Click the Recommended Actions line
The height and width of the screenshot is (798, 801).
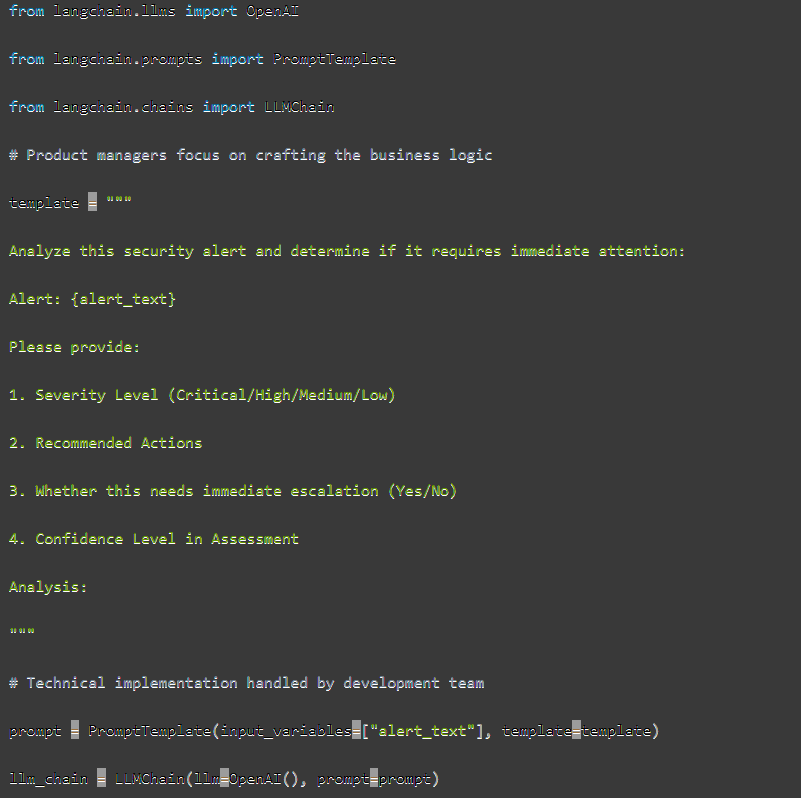point(106,443)
